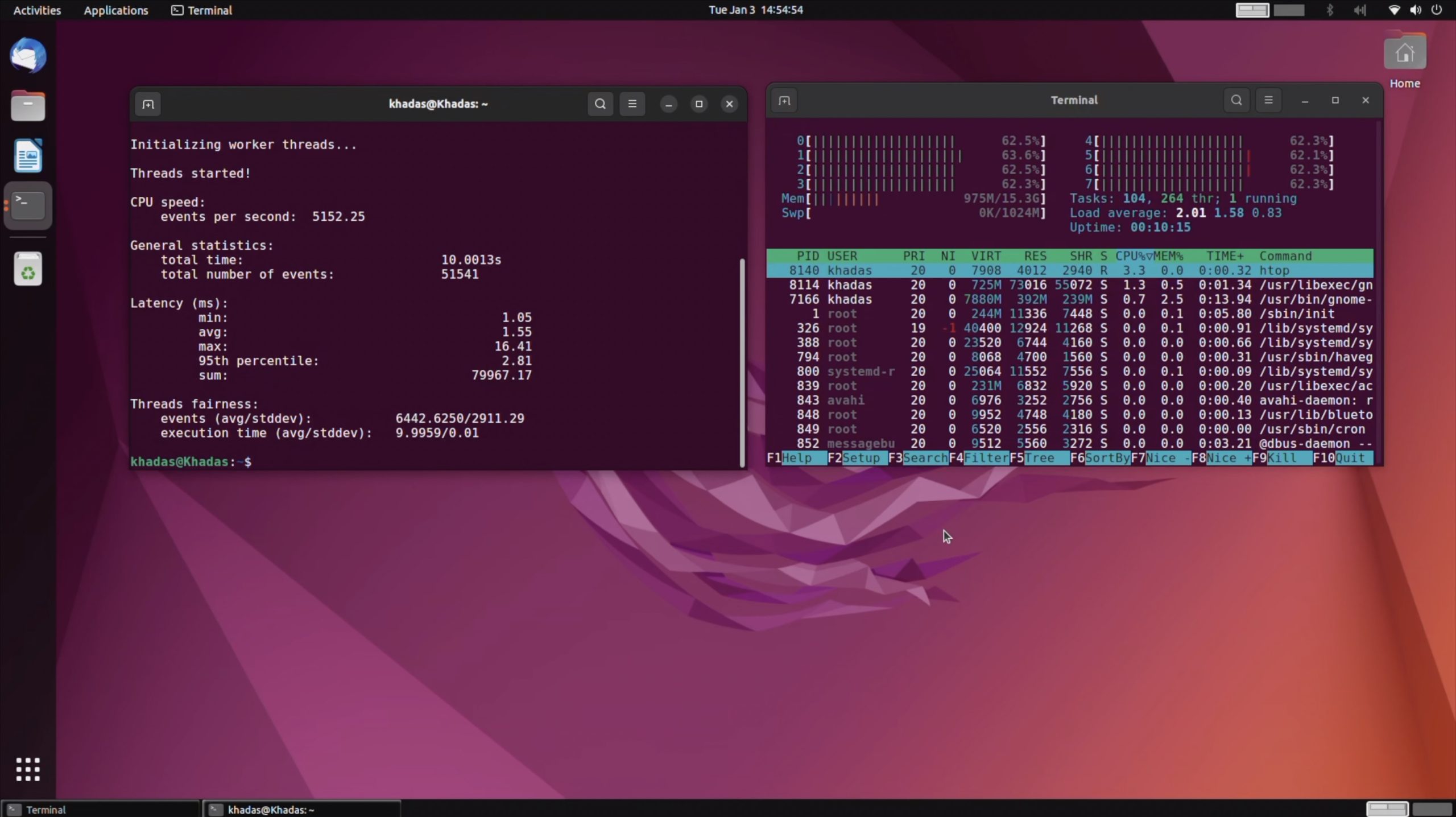Screen dimensions: 1456x817
Task: Open Files manager from the dock
Action: coord(28,106)
